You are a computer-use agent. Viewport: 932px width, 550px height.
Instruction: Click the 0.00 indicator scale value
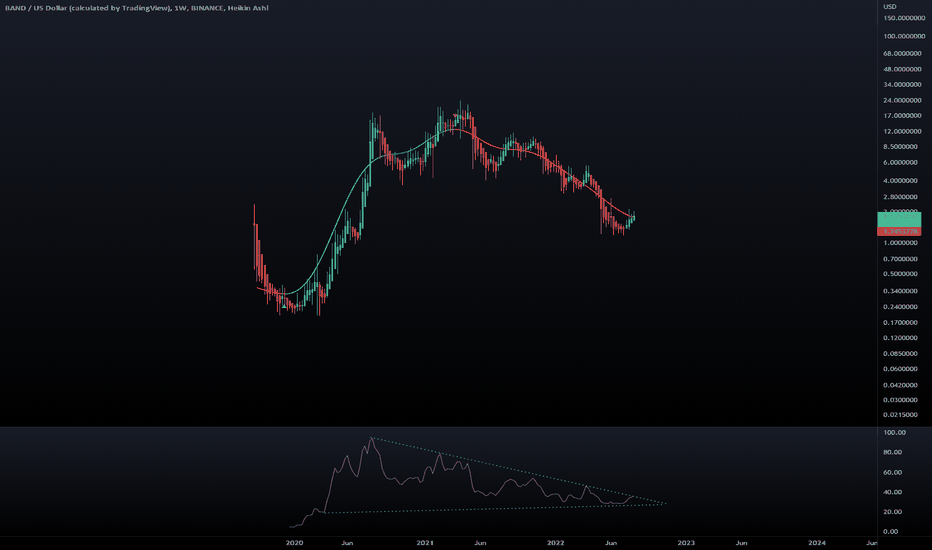tap(891, 532)
